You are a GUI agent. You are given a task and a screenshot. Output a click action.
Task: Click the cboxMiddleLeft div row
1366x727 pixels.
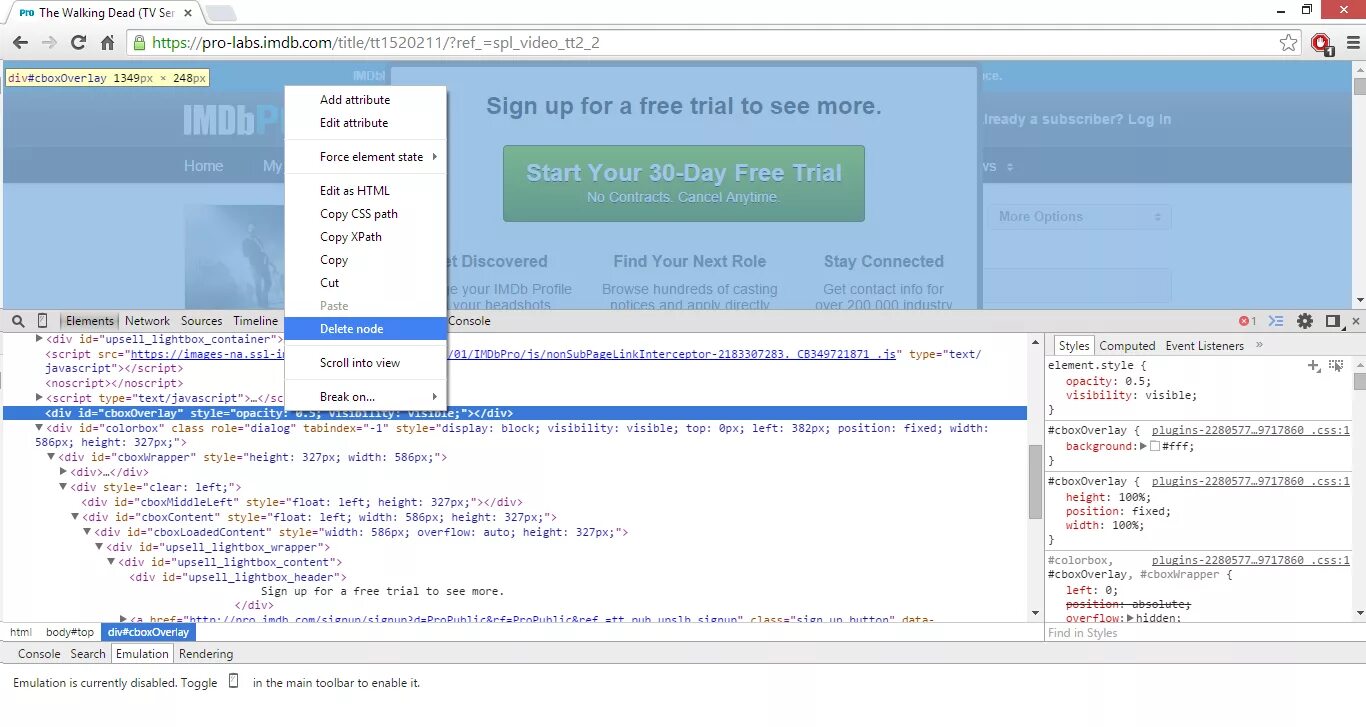coord(302,502)
